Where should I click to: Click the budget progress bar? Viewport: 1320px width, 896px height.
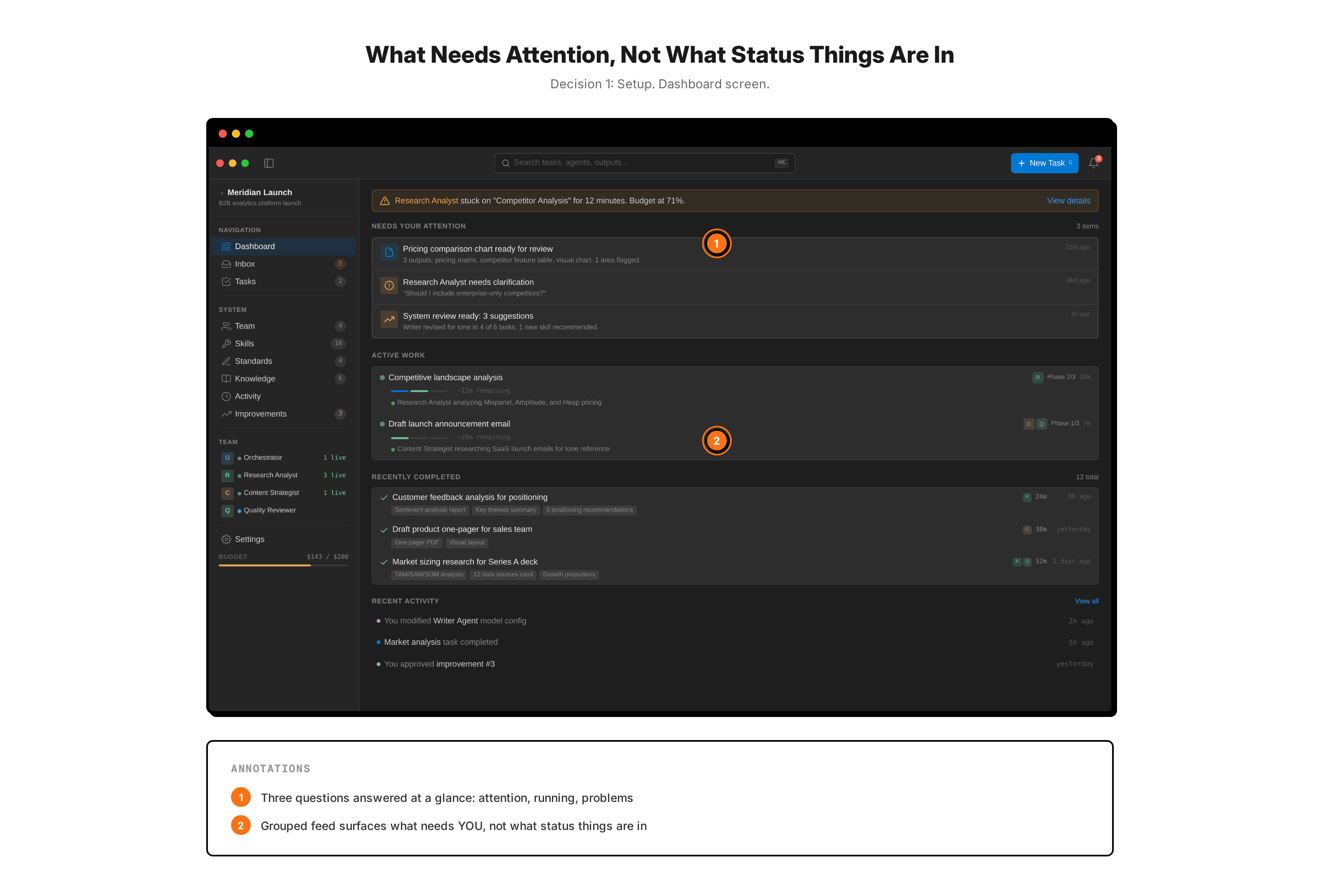(283, 566)
